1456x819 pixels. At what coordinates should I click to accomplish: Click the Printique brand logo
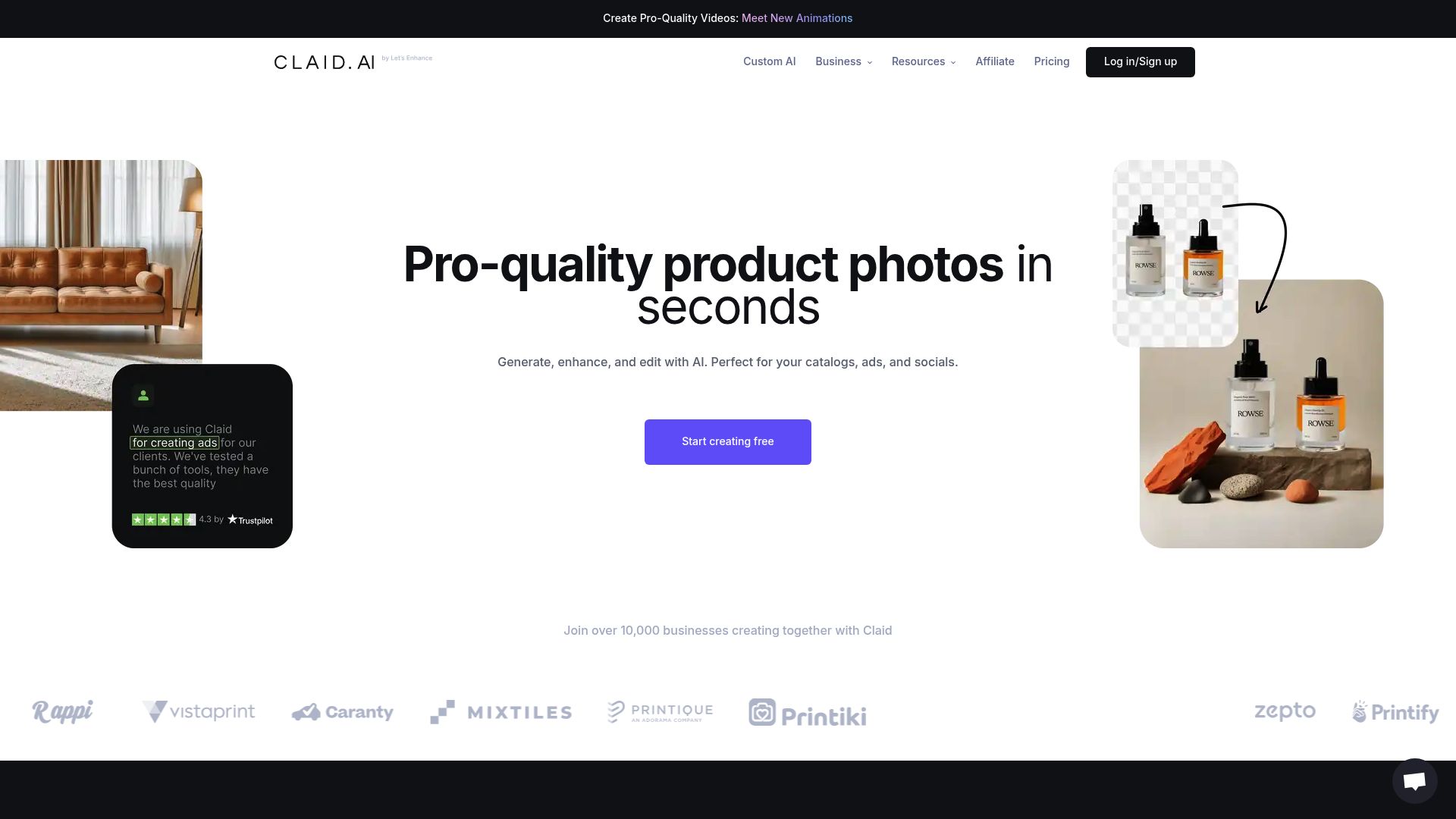pyautogui.click(x=660, y=712)
